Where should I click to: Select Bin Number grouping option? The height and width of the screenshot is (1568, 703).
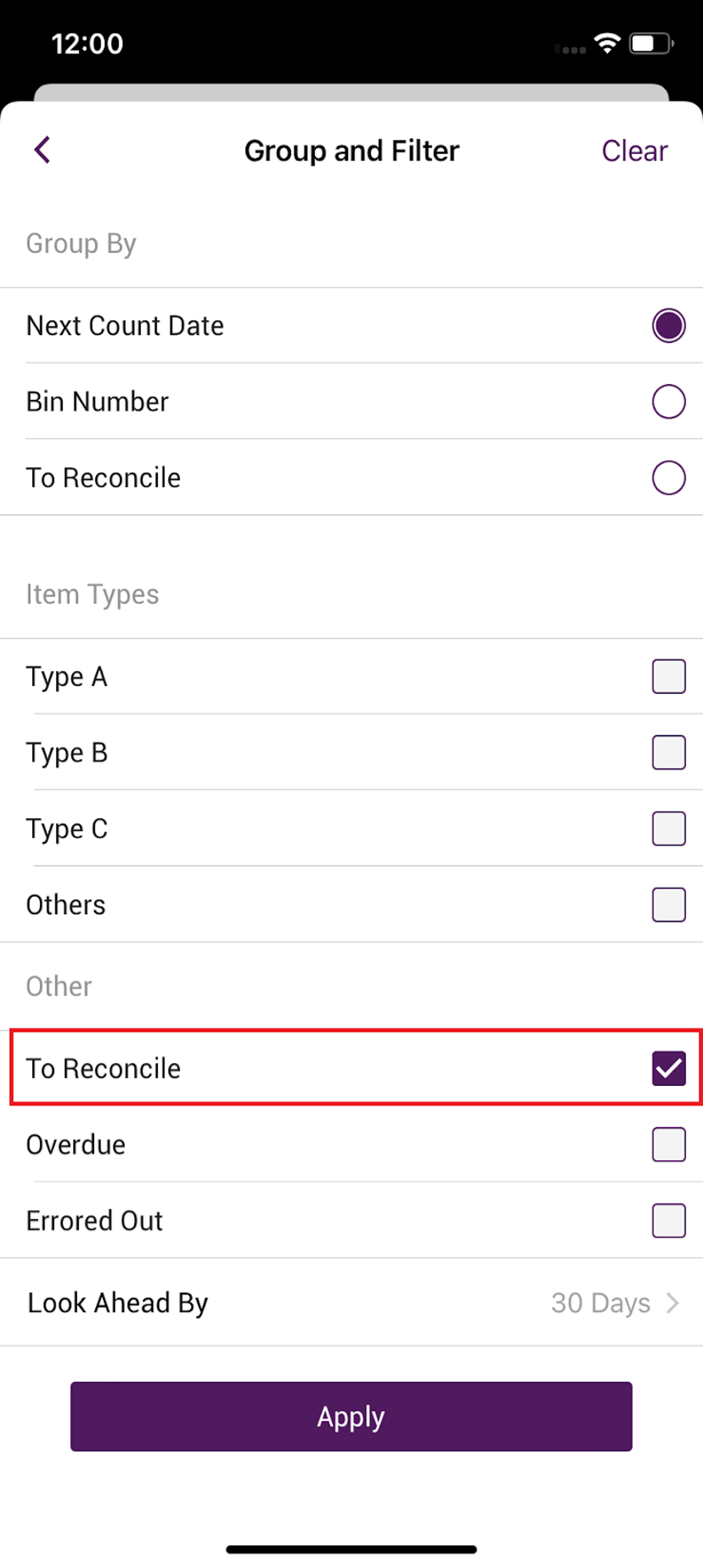pyautogui.click(x=669, y=402)
